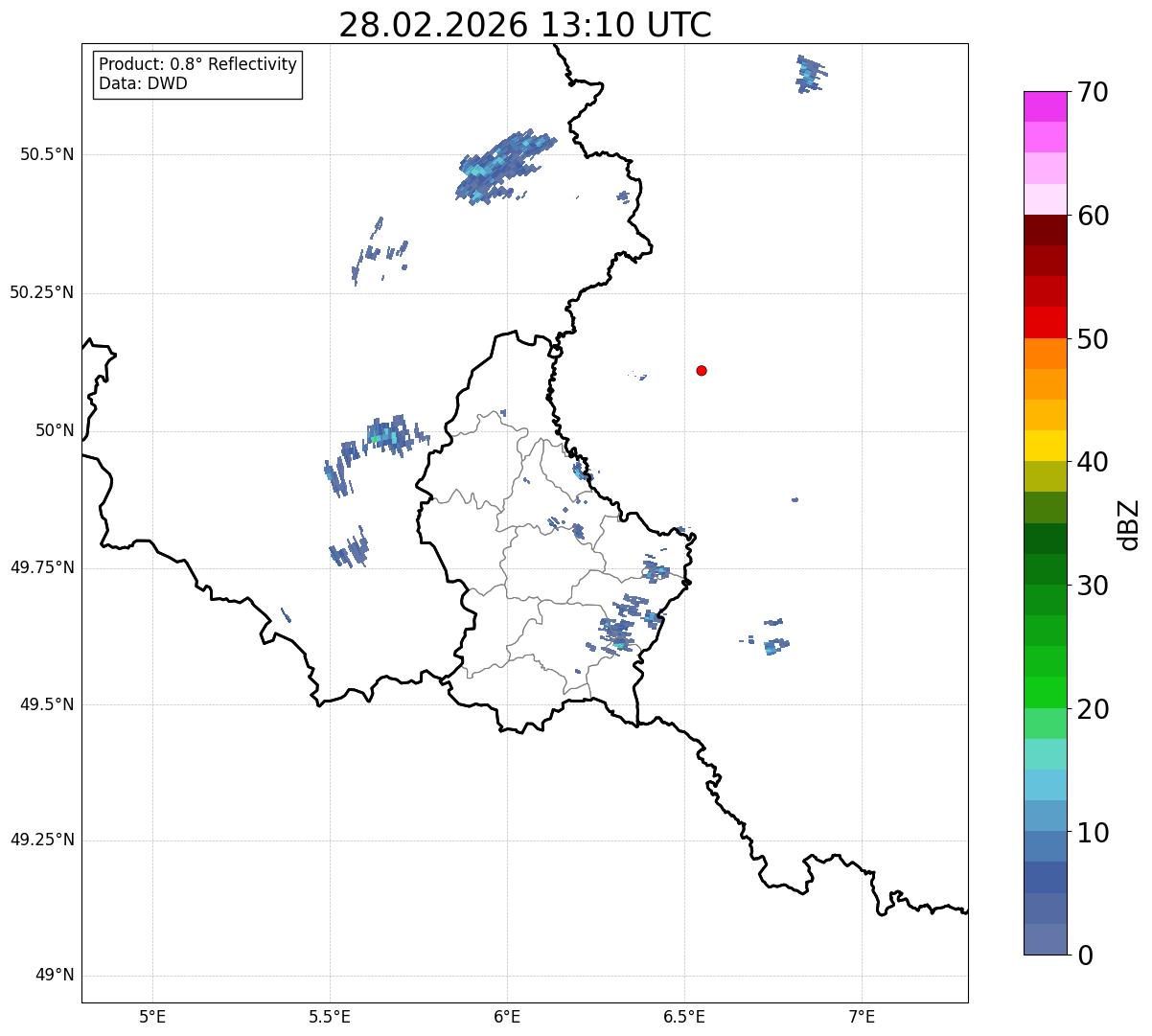This screenshot has width=1152, height=1036.
Task: Click the small radar echo near 50.6°N 6.85°E
Action: [810, 74]
